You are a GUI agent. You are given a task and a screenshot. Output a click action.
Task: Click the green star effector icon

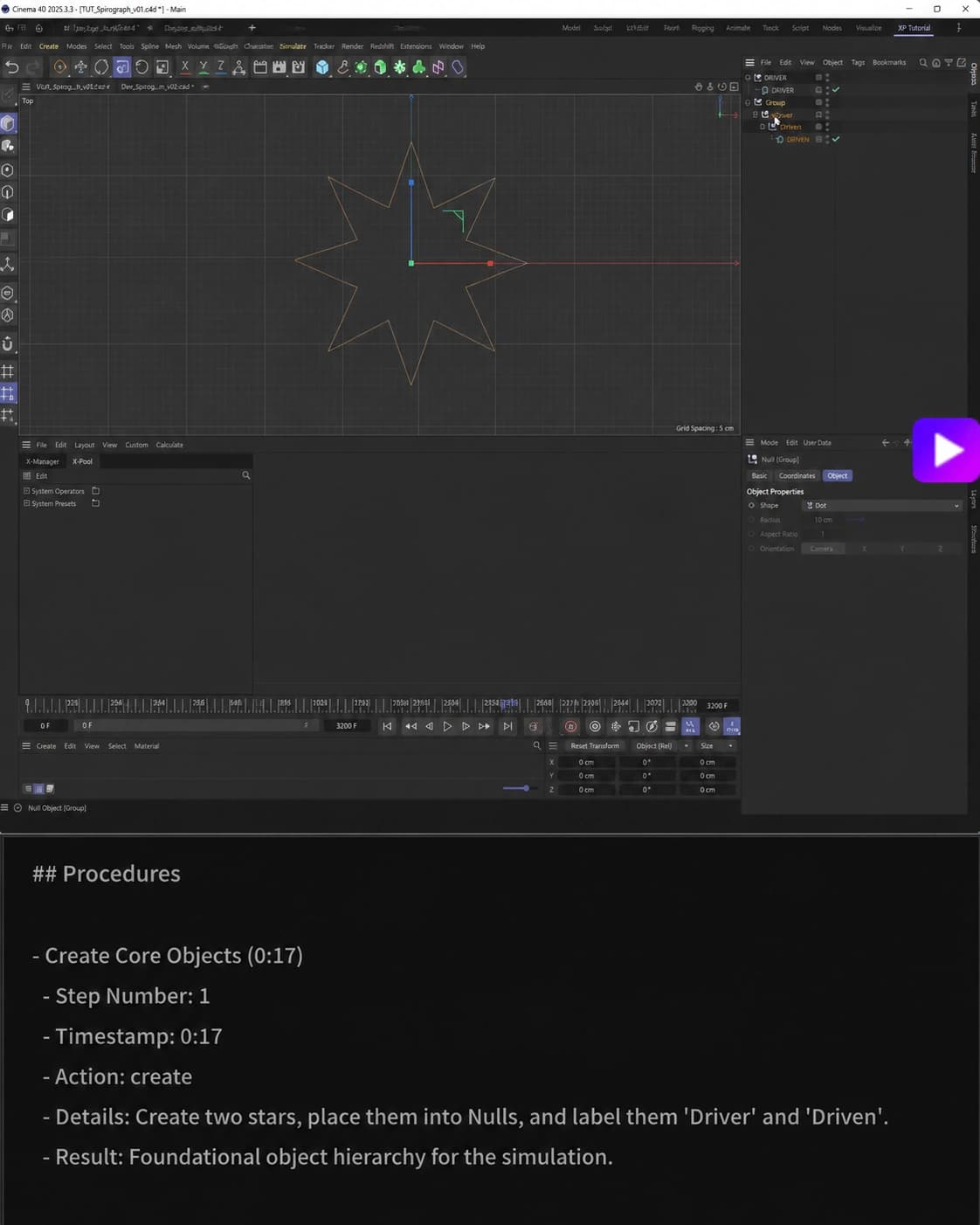(x=400, y=67)
